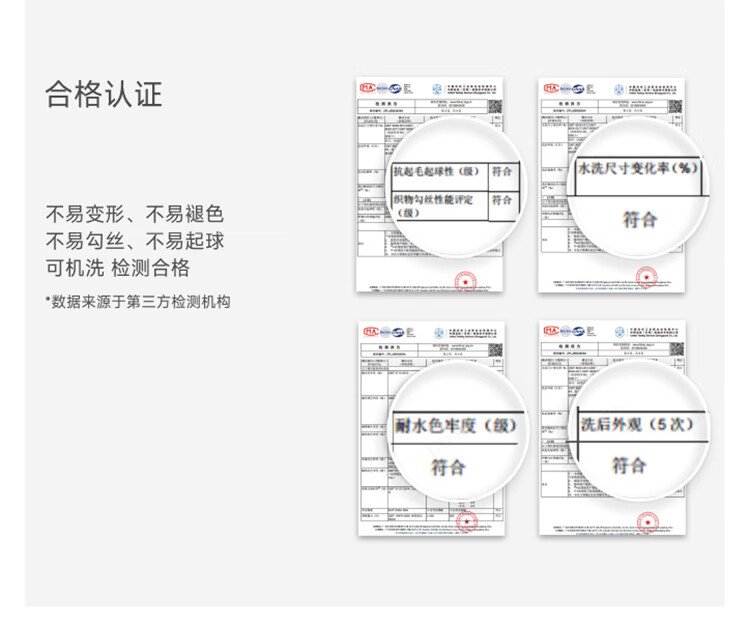Click the MA logo on top-left certificate
This screenshot has width=750, height=633.
point(367,88)
